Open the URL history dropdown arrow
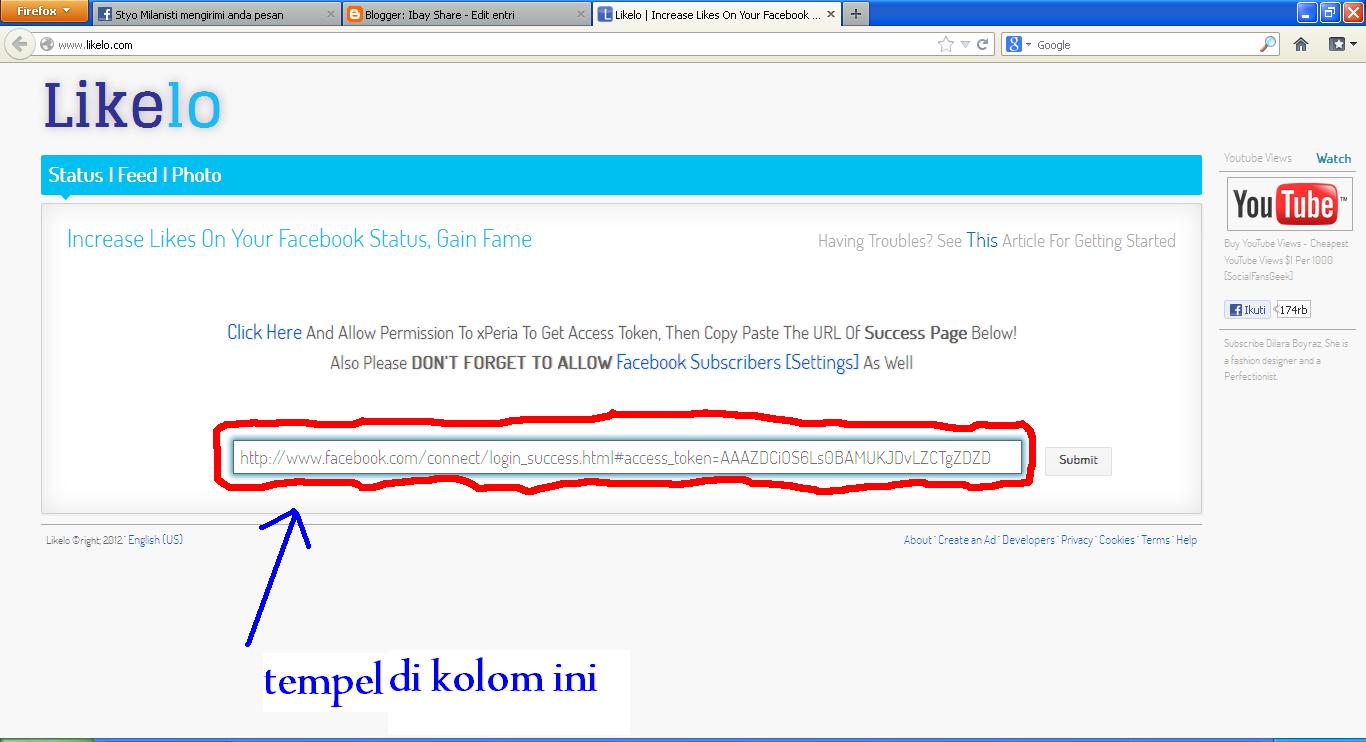The image size is (1366, 742). [x=965, y=44]
